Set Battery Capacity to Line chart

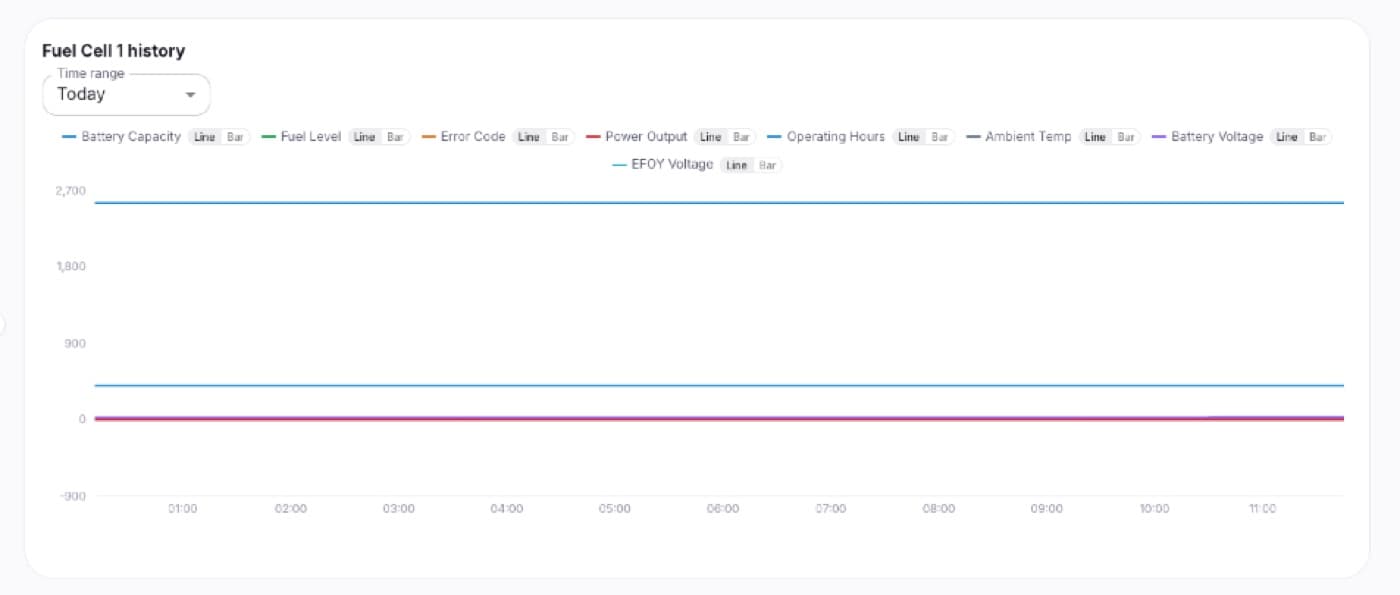coord(204,137)
